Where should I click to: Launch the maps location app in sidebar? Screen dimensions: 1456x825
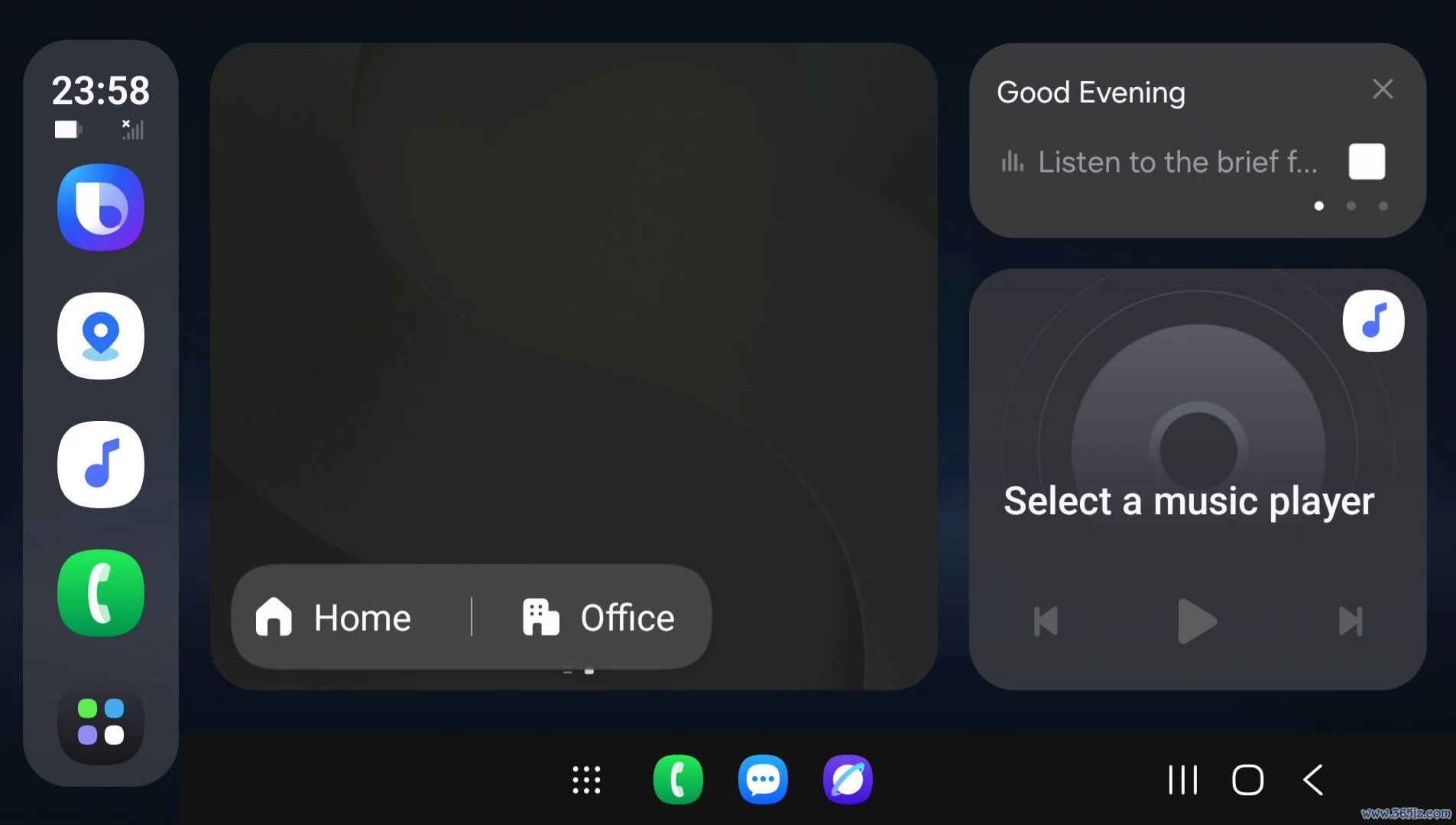point(101,335)
